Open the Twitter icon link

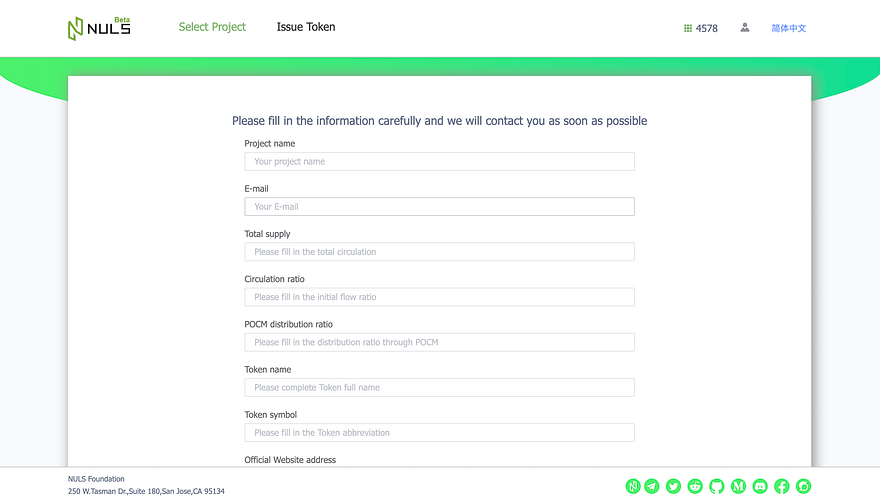pyautogui.click(x=673, y=486)
